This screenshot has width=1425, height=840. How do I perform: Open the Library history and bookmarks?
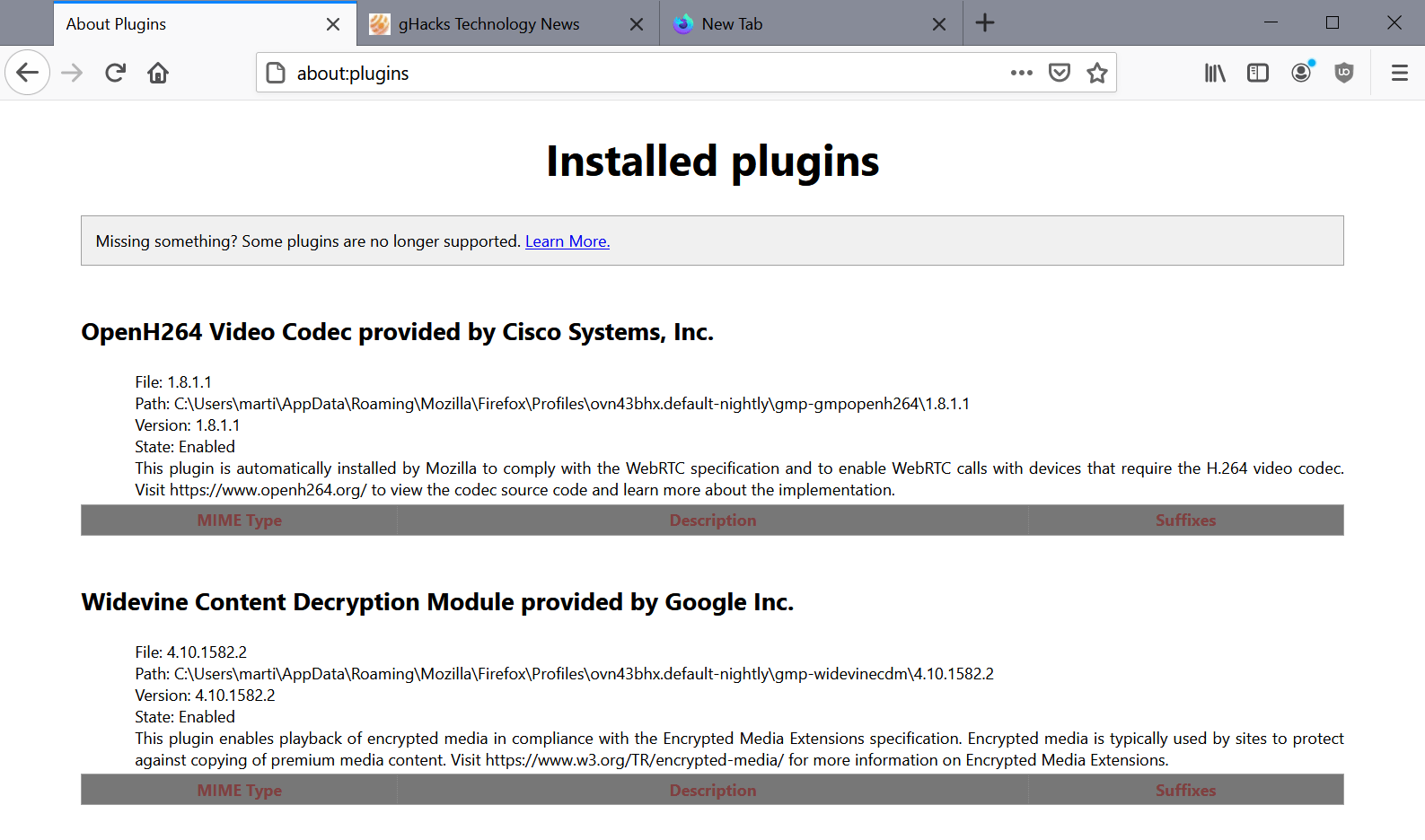1215,73
